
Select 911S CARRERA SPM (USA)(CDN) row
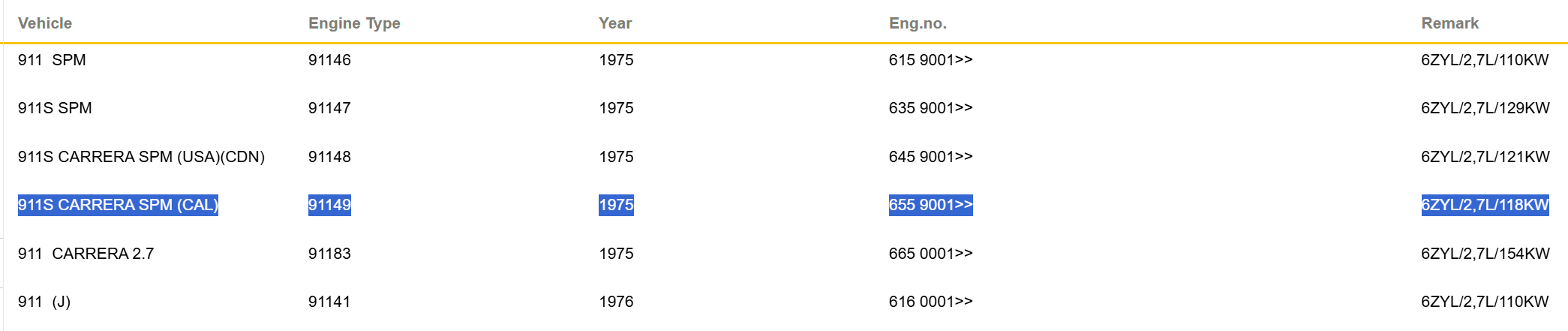784,157
